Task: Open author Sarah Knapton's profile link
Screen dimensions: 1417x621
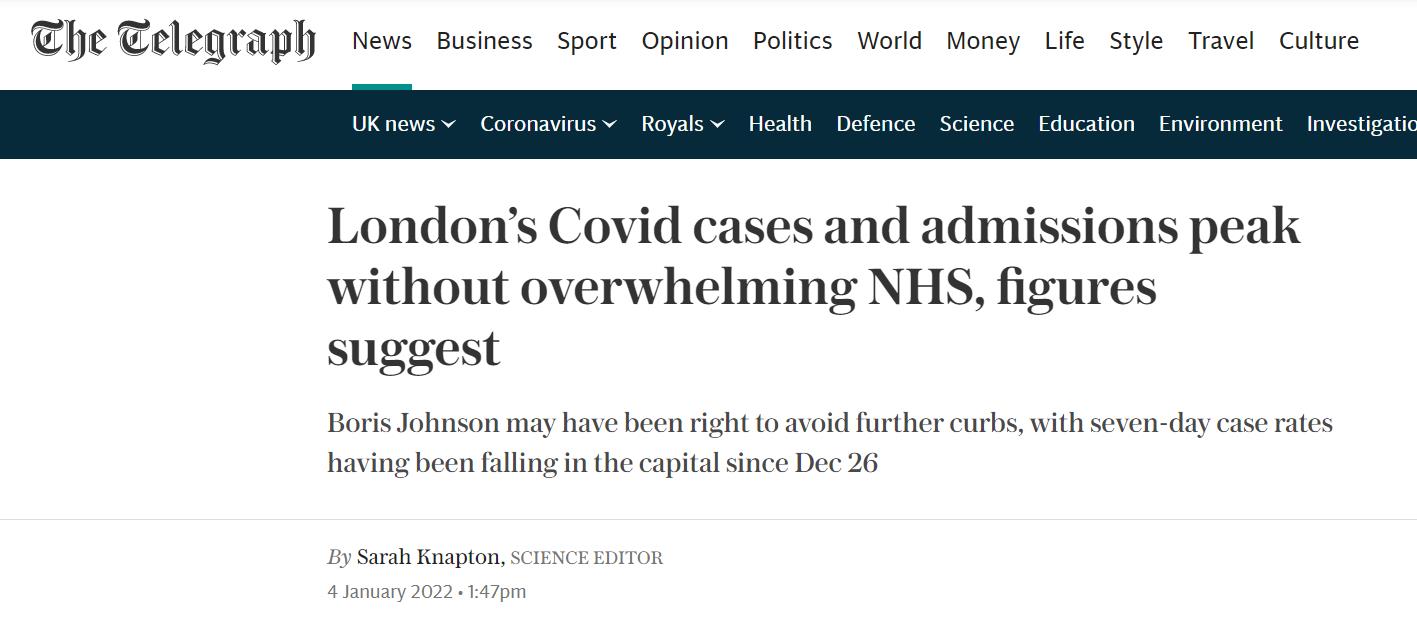Action: (x=430, y=557)
